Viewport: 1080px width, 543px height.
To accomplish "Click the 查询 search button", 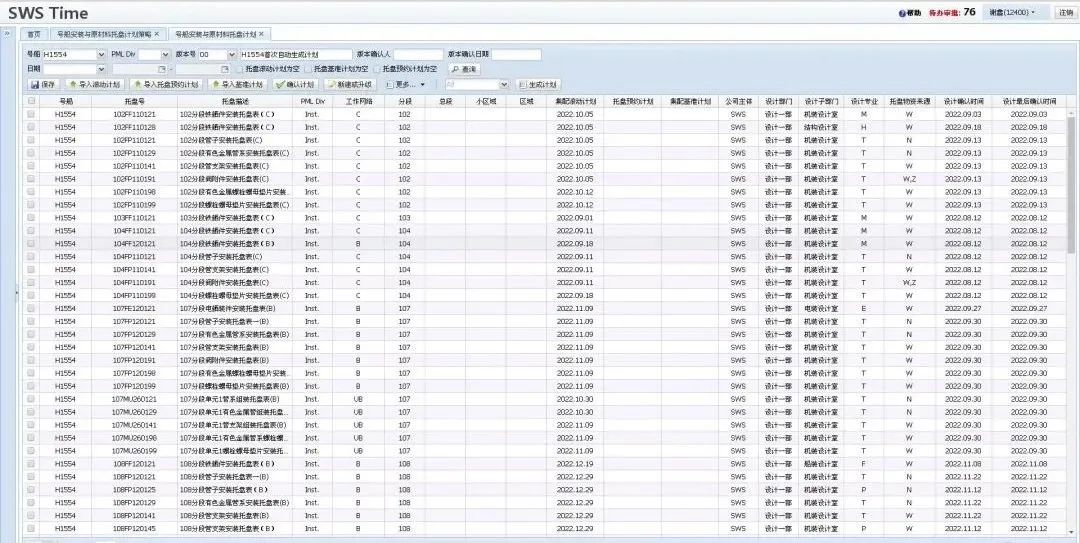I will pos(463,69).
